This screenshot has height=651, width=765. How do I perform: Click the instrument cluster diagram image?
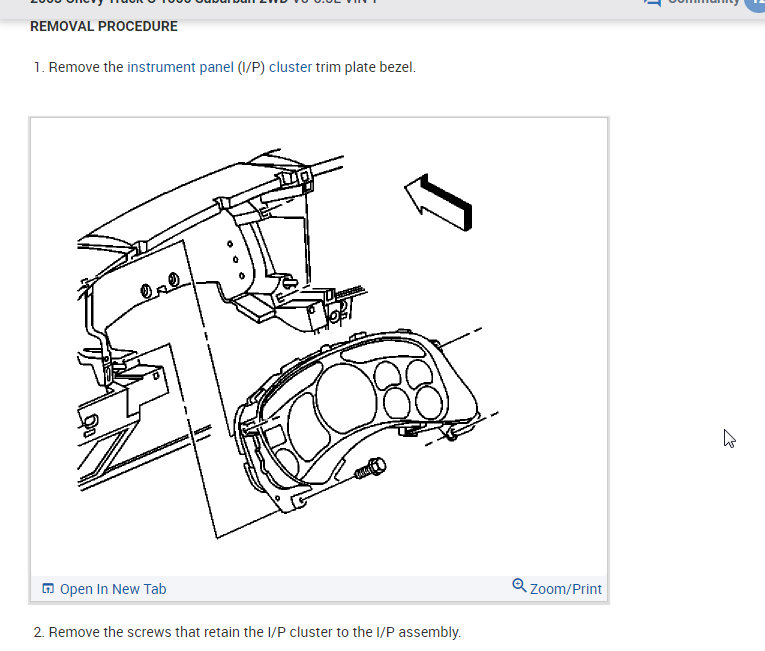[319, 346]
